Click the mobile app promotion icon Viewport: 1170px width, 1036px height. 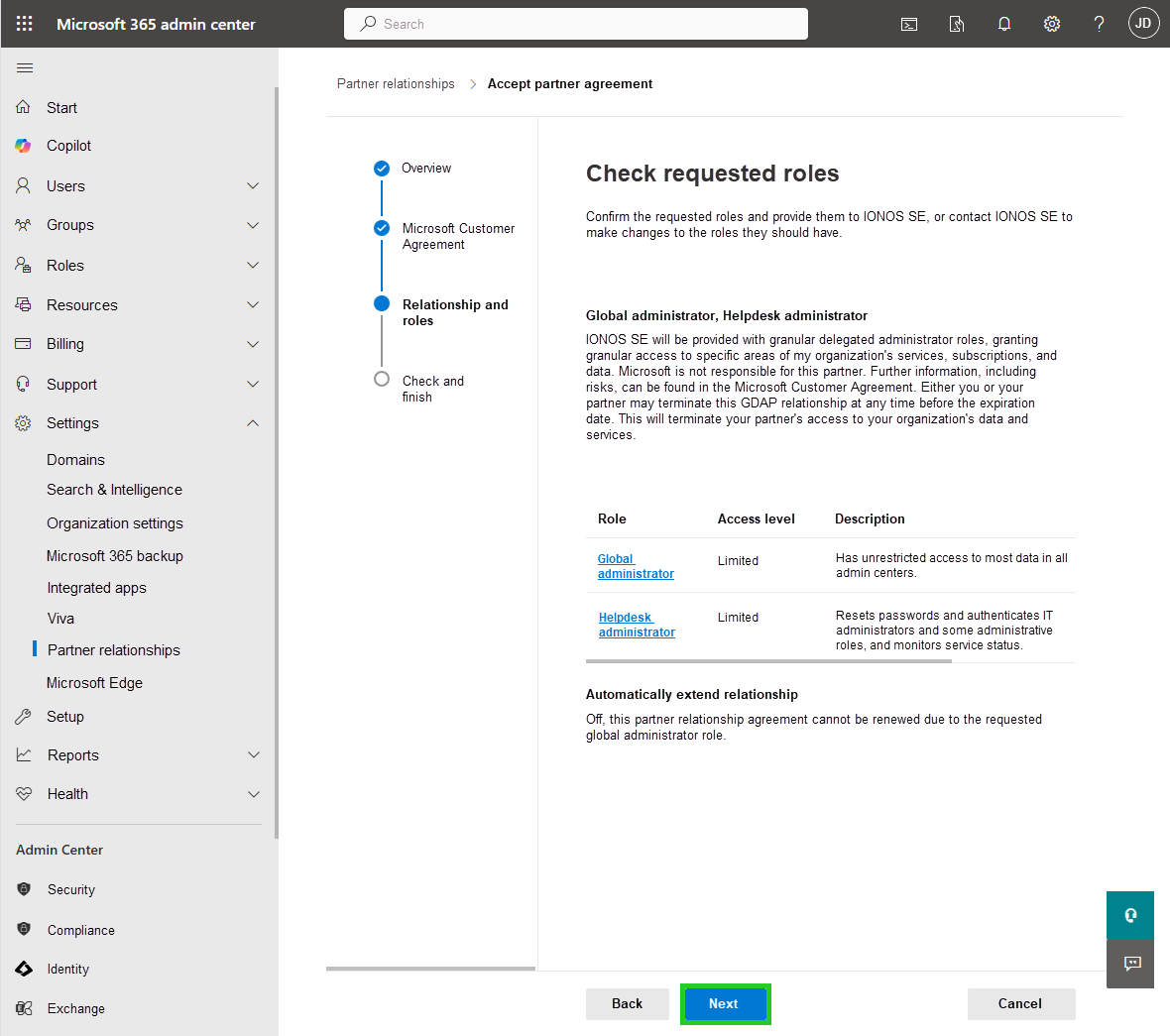956,24
